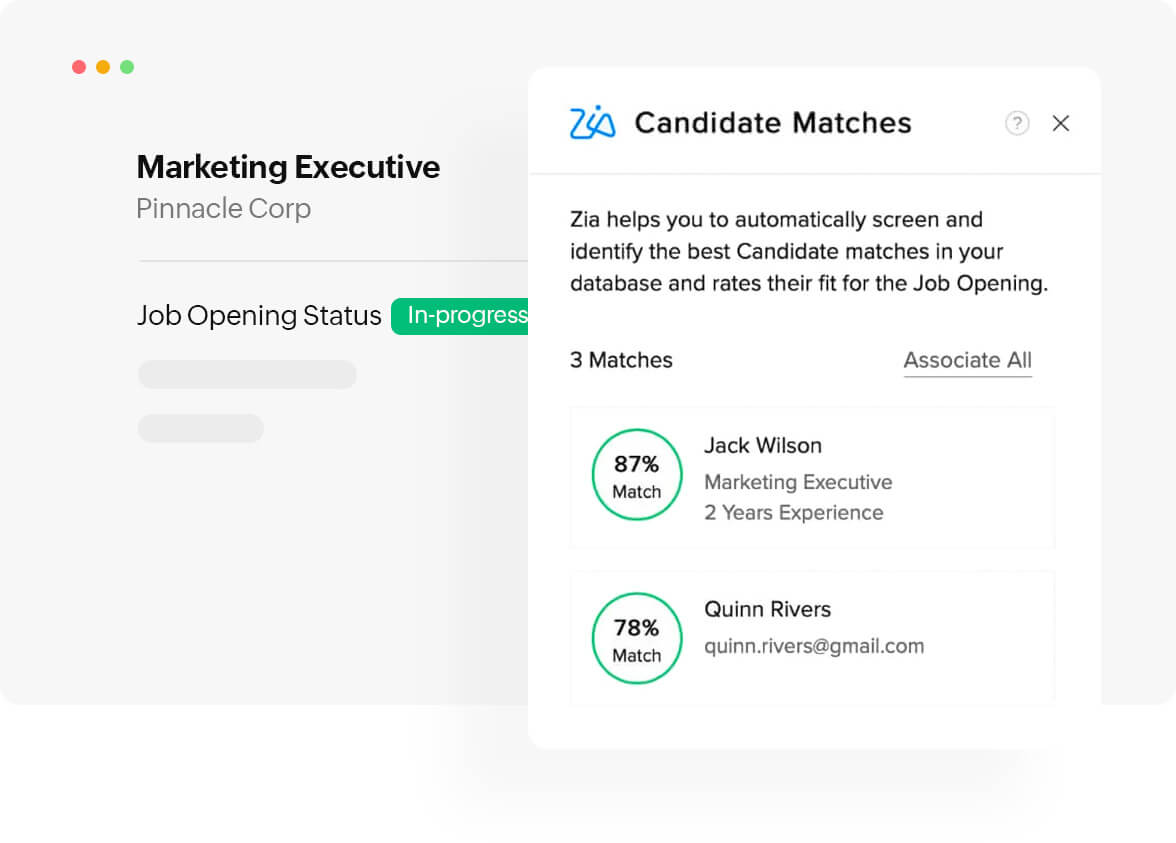Click the Candidate Matches panel heading
This screenshot has width=1176, height=843.
(x=773, y=123)
